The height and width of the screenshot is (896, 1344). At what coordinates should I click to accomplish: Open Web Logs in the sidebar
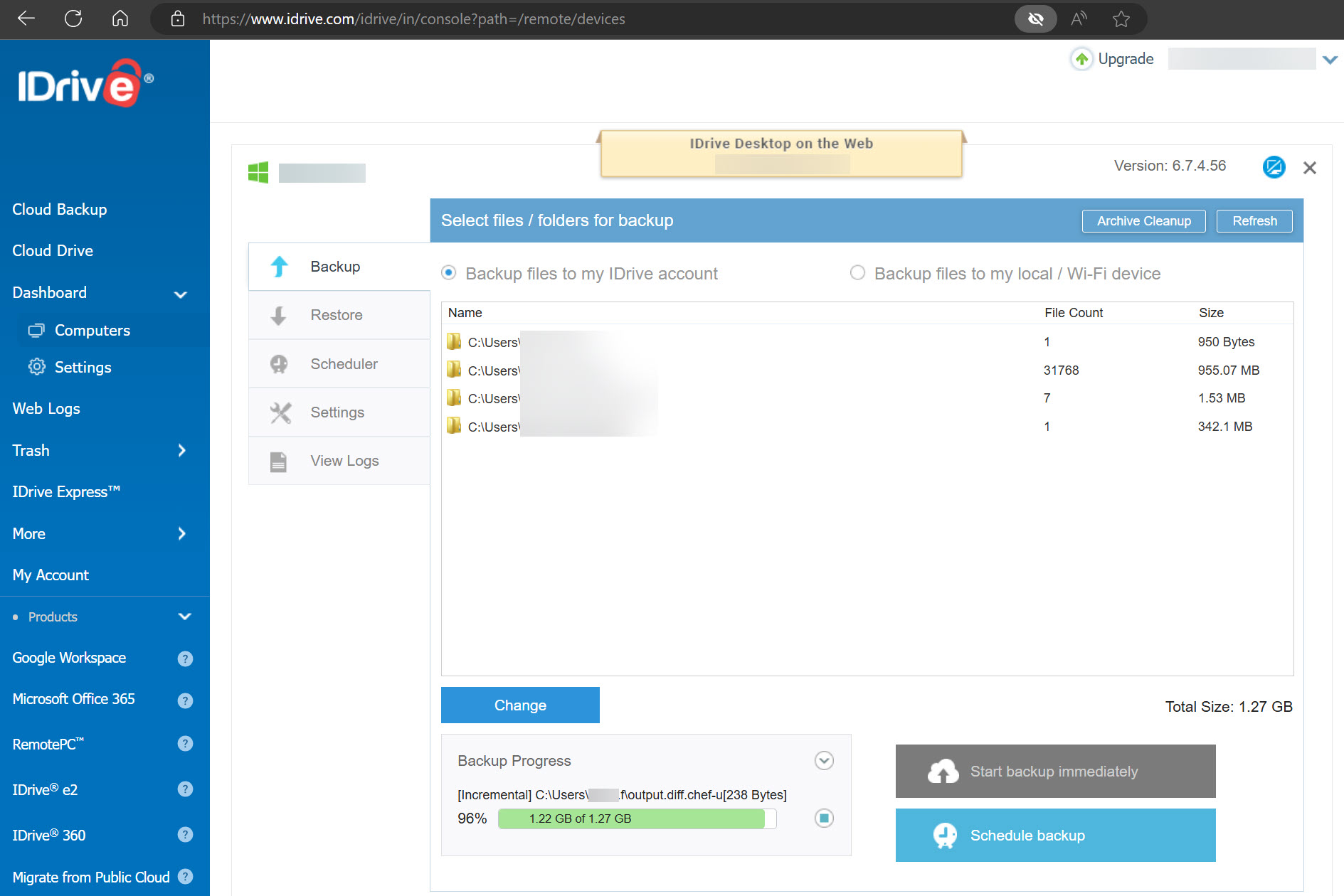46,408
